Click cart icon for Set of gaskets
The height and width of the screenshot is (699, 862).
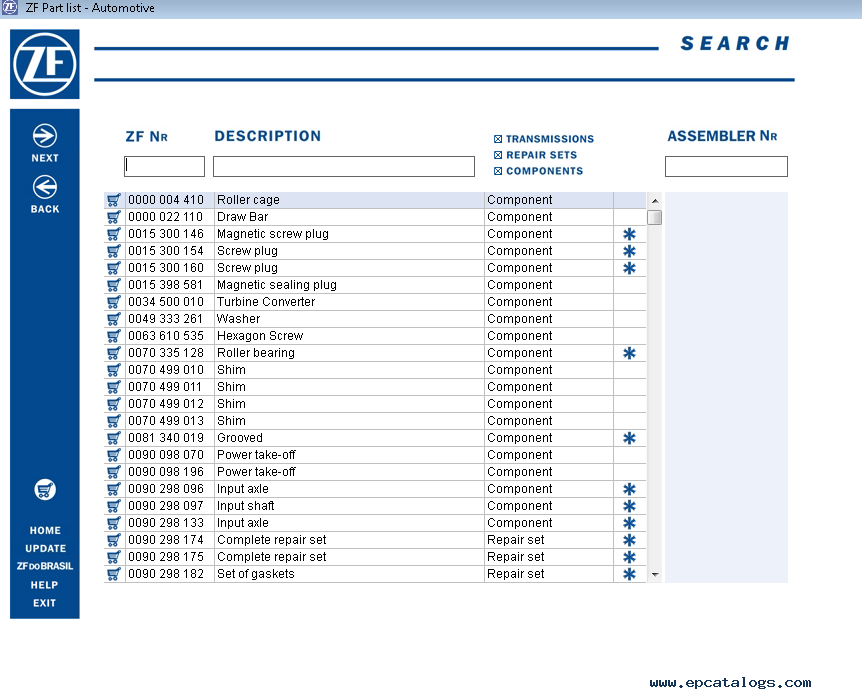click(x=114, y=574)
